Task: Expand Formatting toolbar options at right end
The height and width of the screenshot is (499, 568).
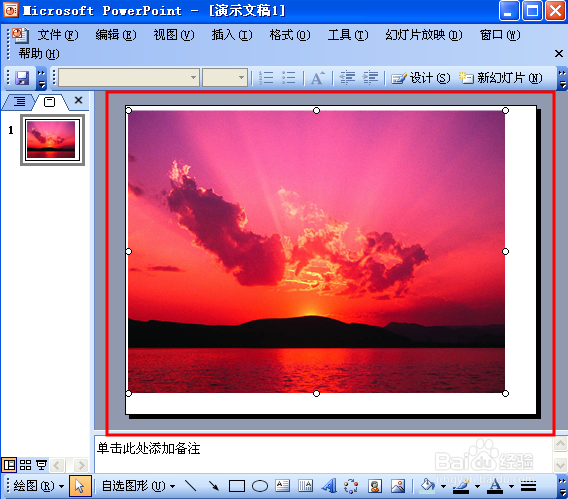Action: (562, 78)
